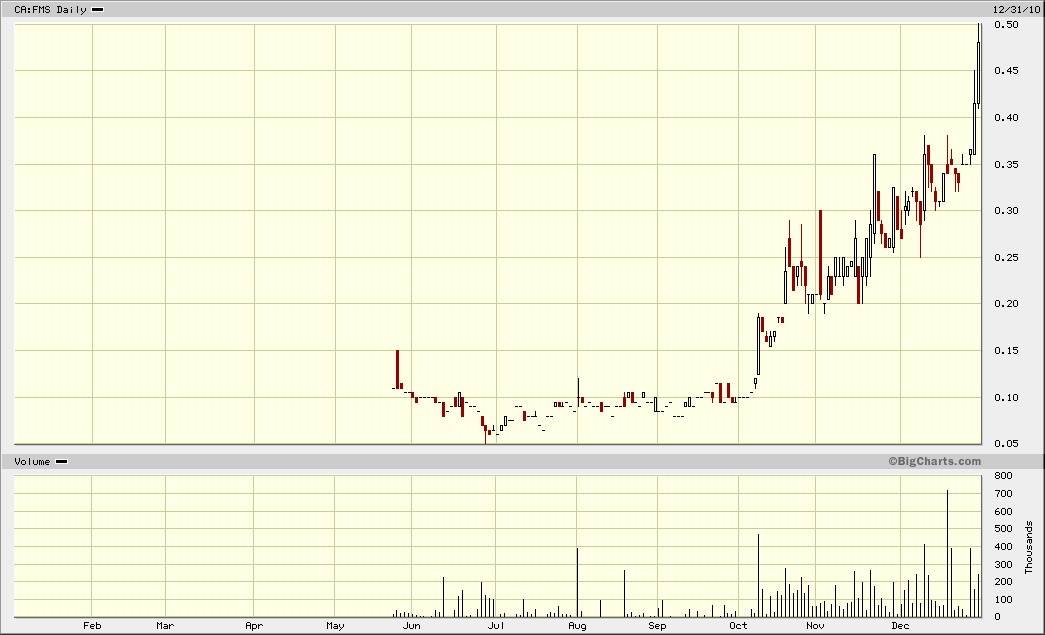Click the 800 volume axis label

tap(1003, 476)
